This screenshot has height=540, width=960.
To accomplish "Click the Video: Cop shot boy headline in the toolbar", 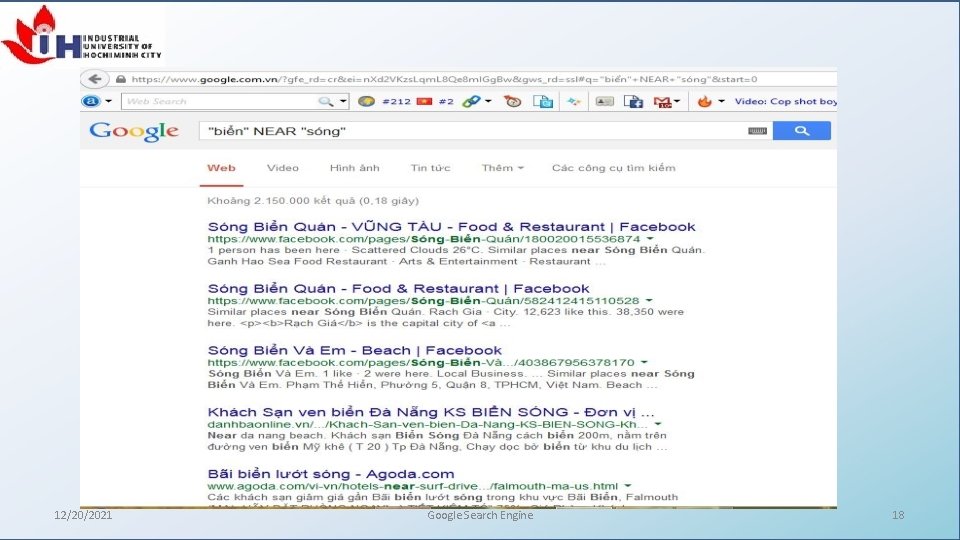I will pyautogui.click(x=786, y=101).
